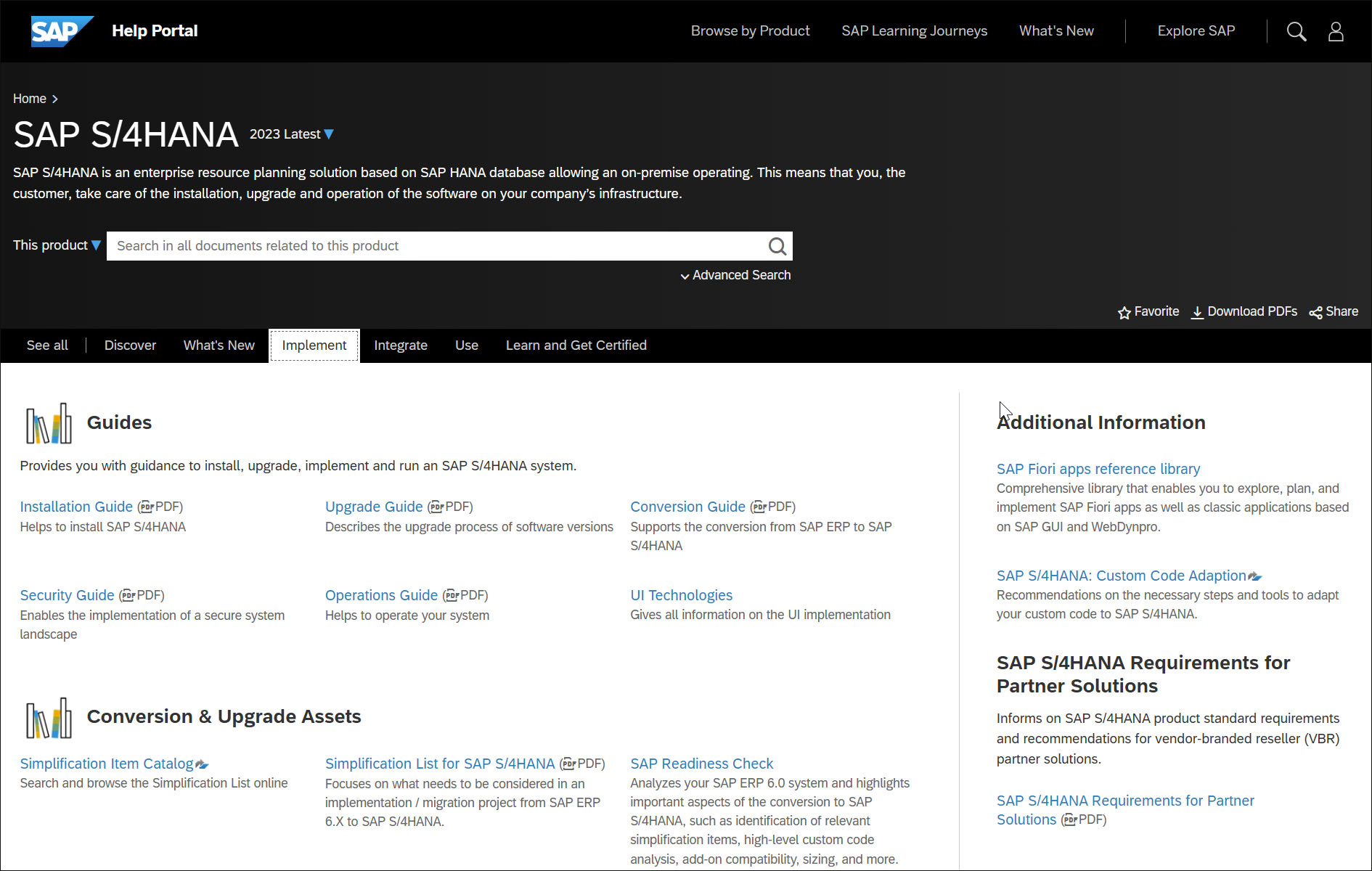The width and height of the screenshot is (1372, 871).
Task: Switch to the What's New product tab
Action: click(219, 345)
